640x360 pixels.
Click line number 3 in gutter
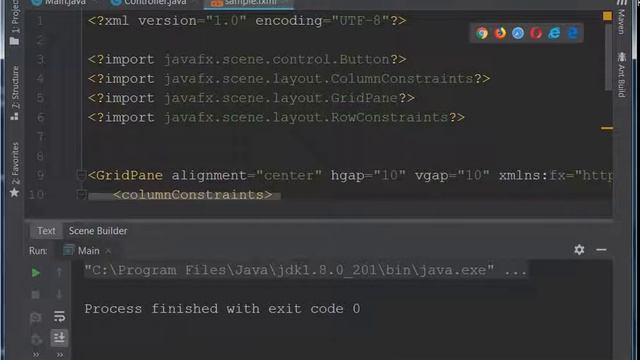(x=40, y=60)
